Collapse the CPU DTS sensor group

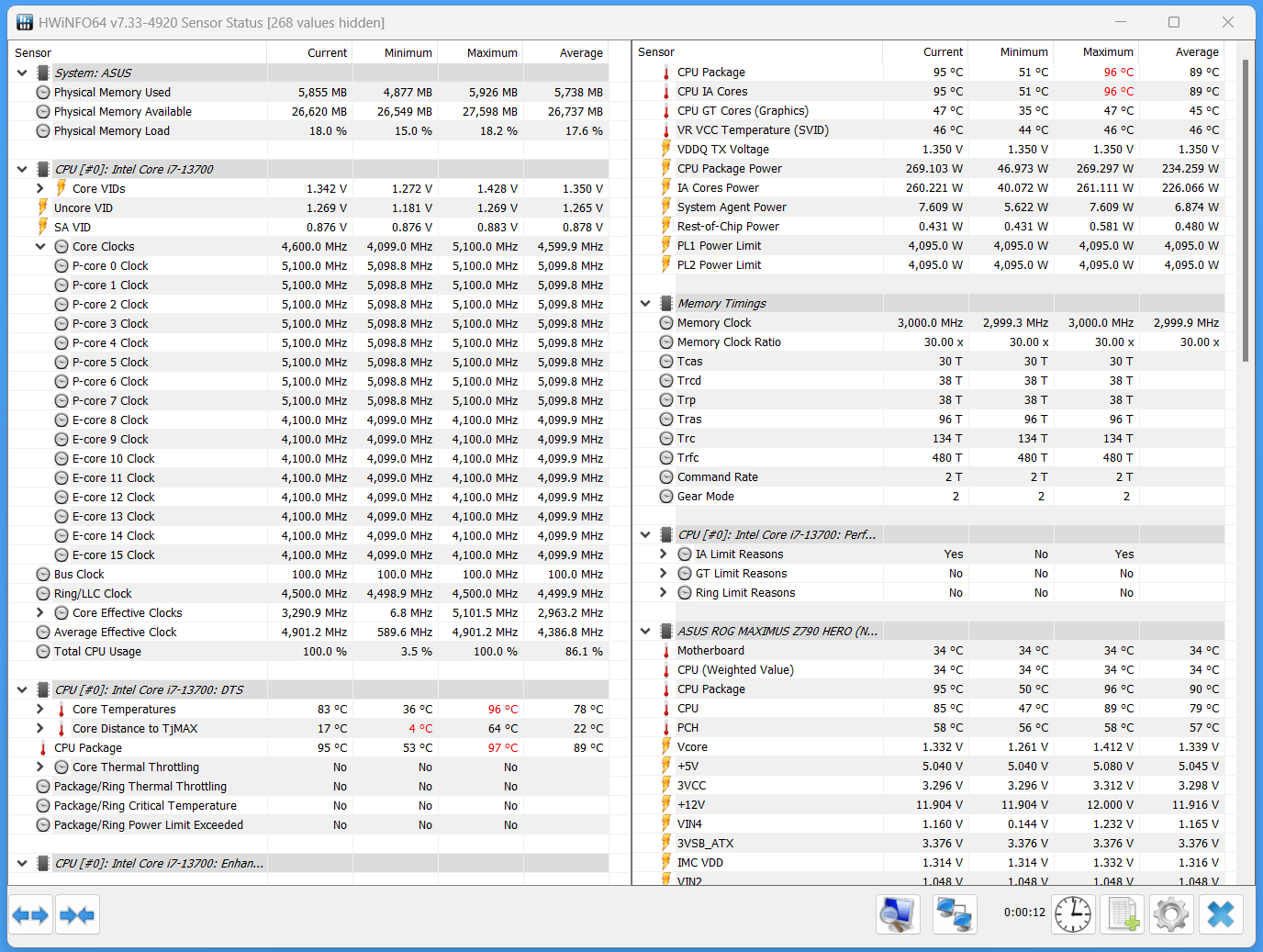22,689
